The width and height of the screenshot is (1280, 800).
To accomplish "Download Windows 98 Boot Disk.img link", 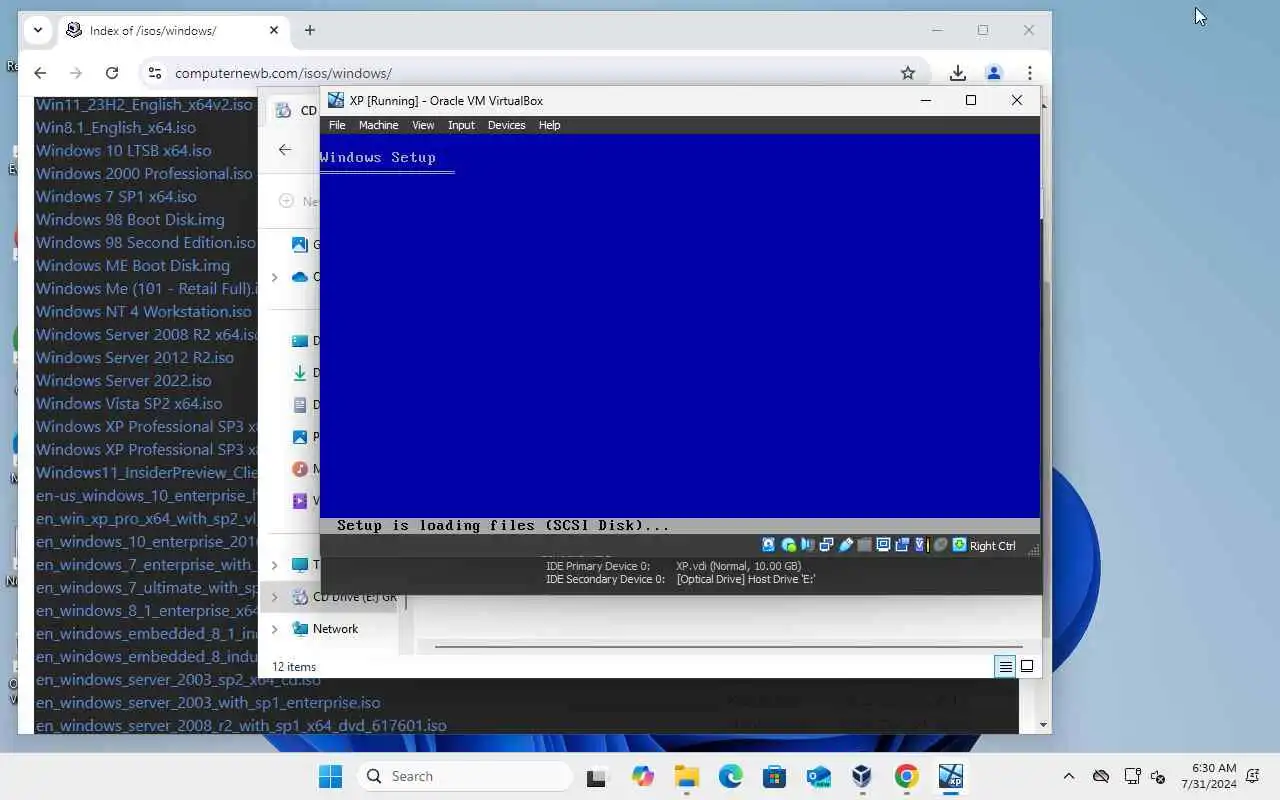I will point(130,219).
